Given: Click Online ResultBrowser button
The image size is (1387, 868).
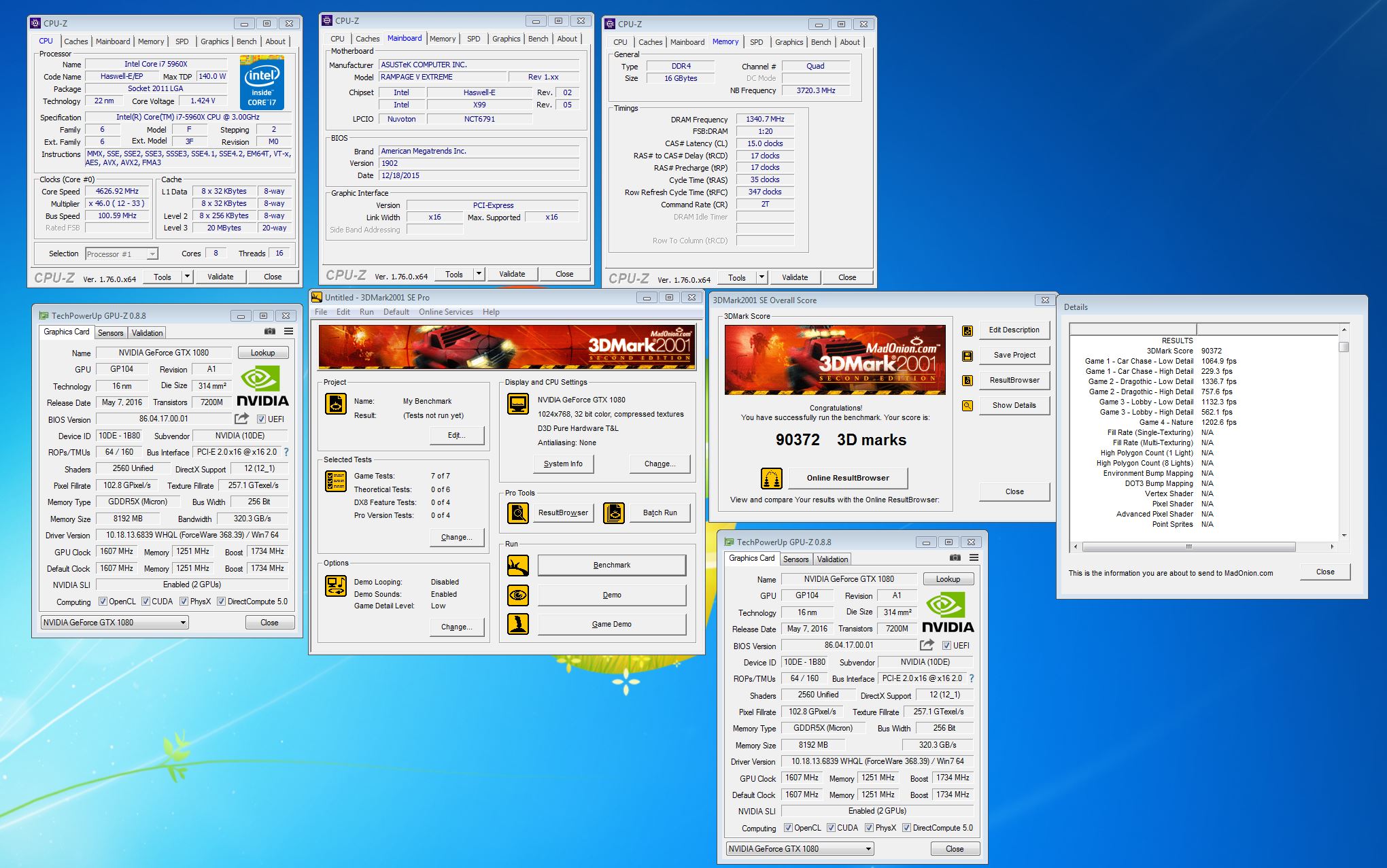Looking at the screenshot, I should click(x=848, y=478).
